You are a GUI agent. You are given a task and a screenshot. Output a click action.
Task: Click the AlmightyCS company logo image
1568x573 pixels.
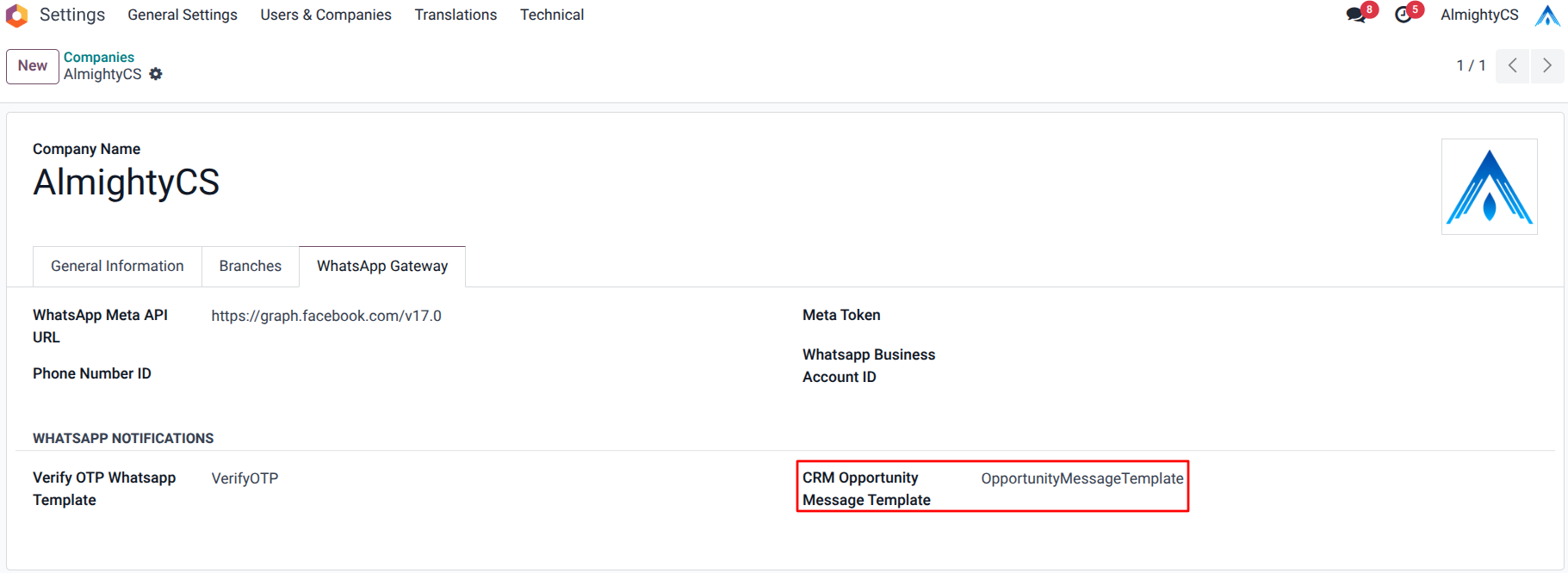(x=1489, y=187)
